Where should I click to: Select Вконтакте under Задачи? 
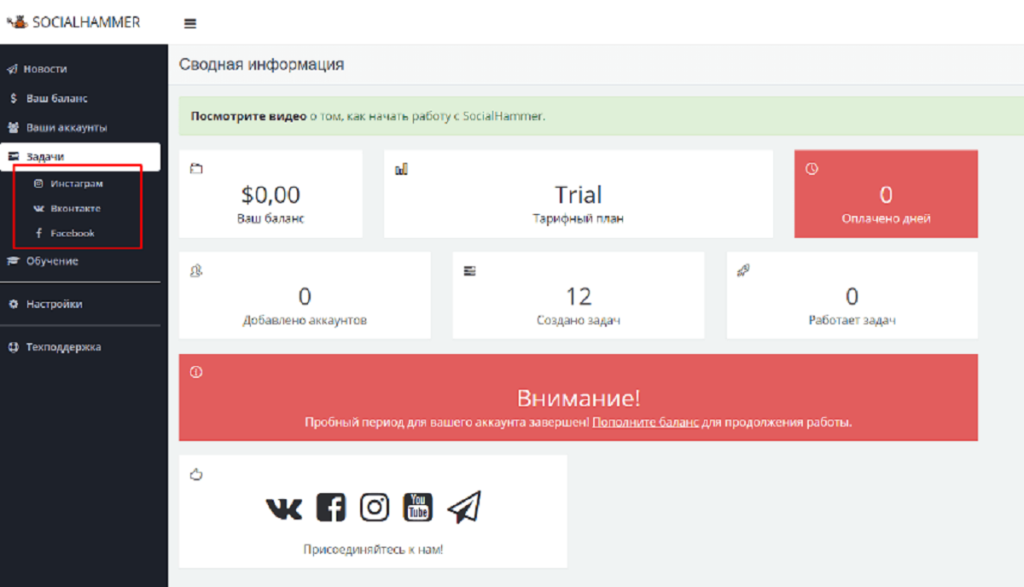(x=75, y=209)
